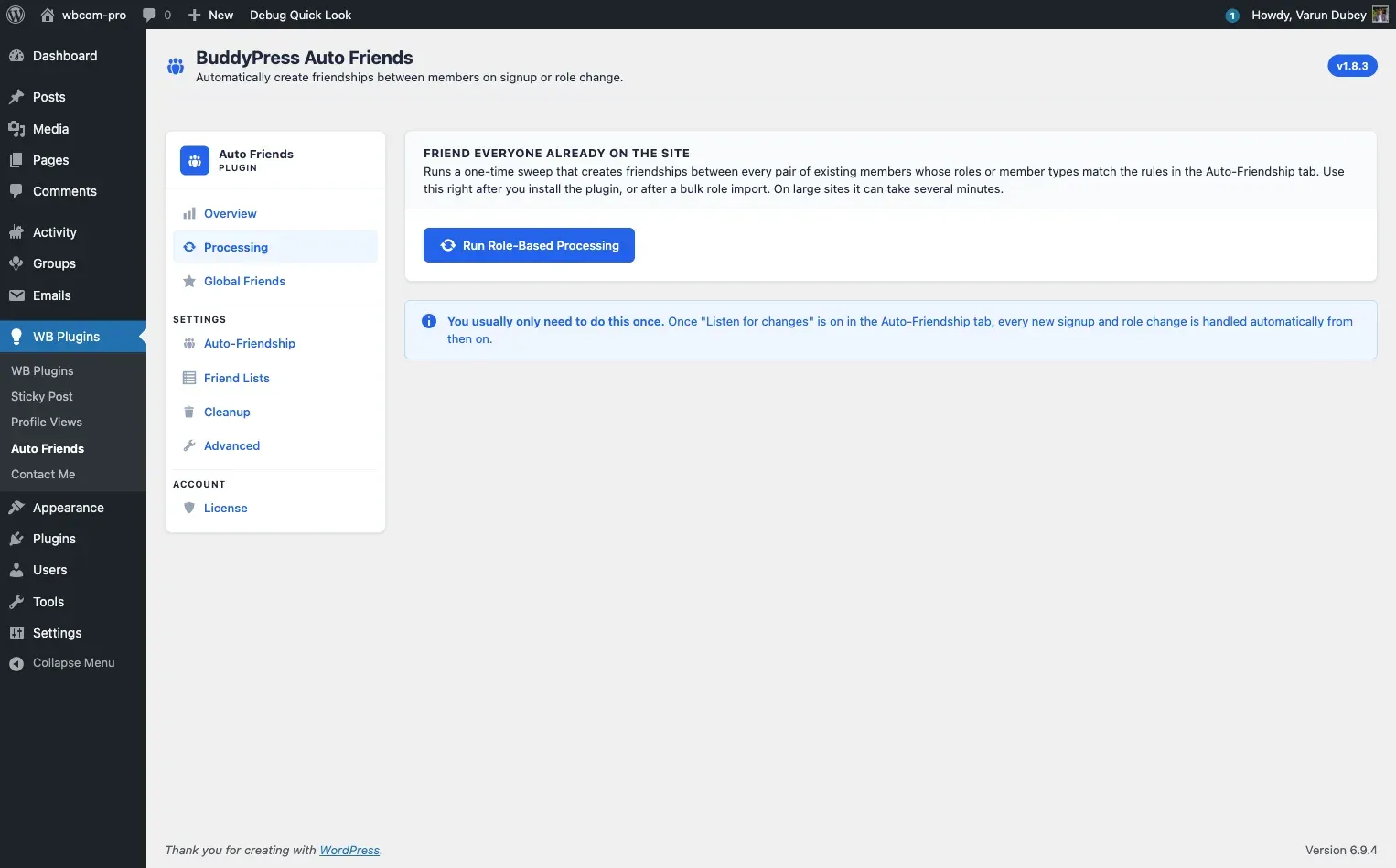Click the v1.8.3 version badge
This screenshot has width=1396, height=868.
point(1352,66)
